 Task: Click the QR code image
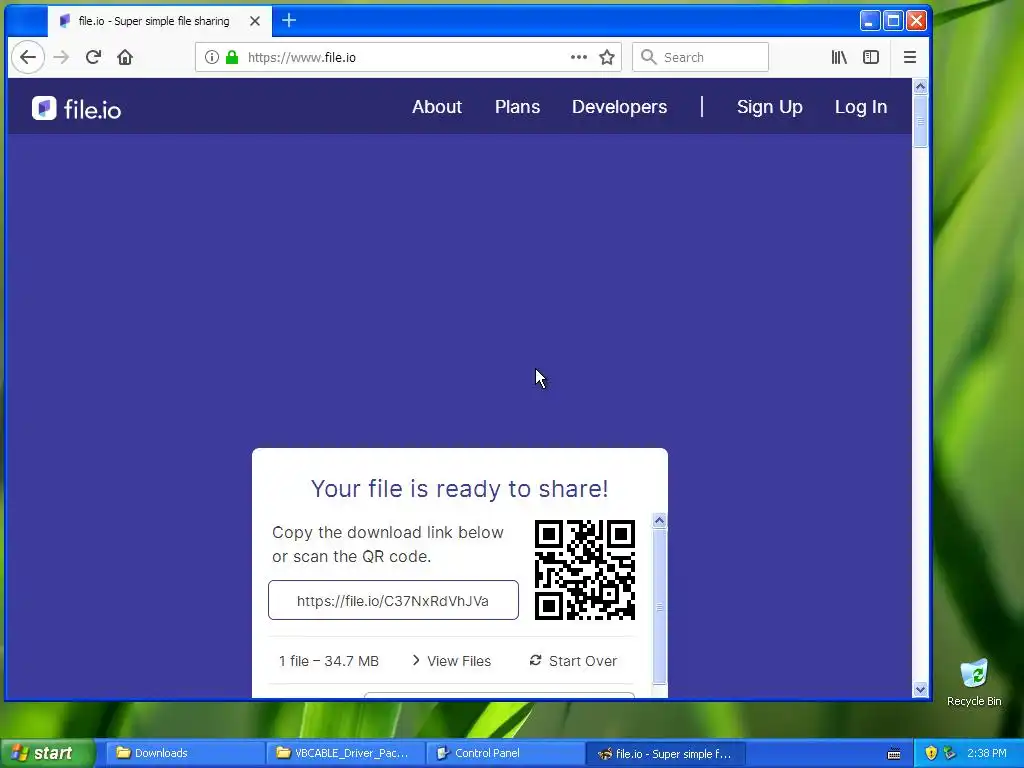(584, 569)
